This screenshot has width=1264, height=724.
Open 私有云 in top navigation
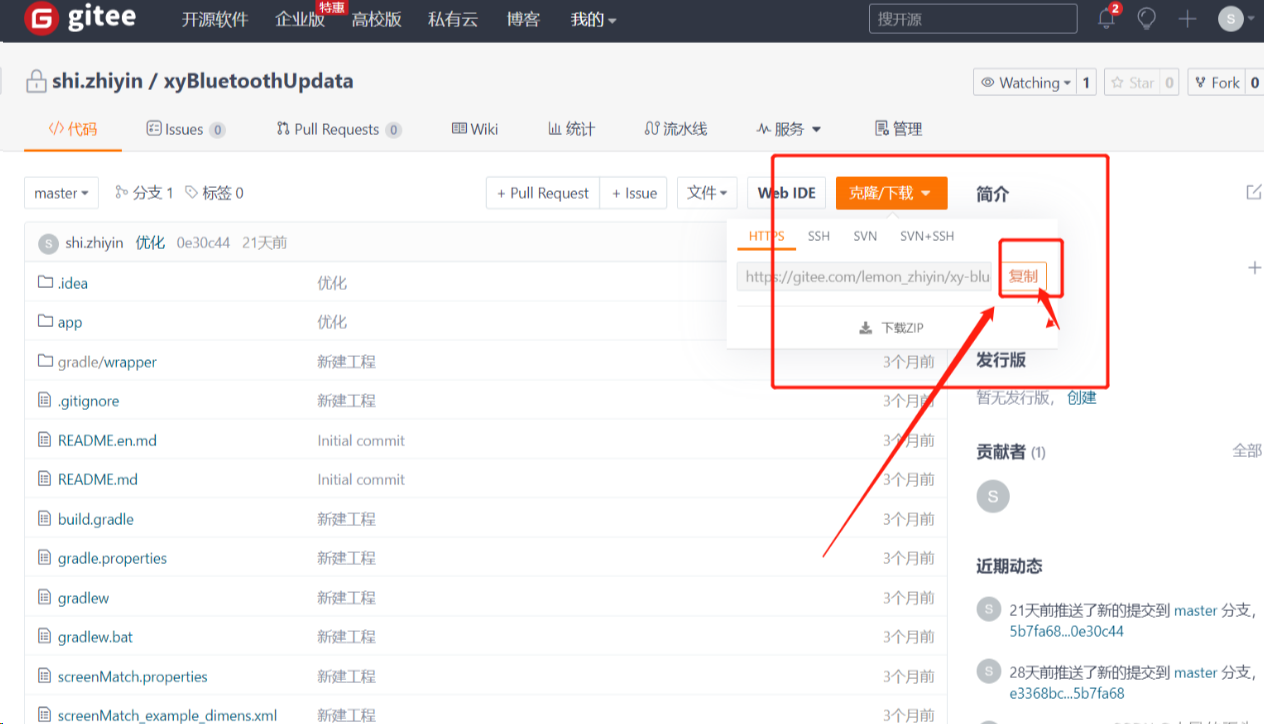[453, 19]
